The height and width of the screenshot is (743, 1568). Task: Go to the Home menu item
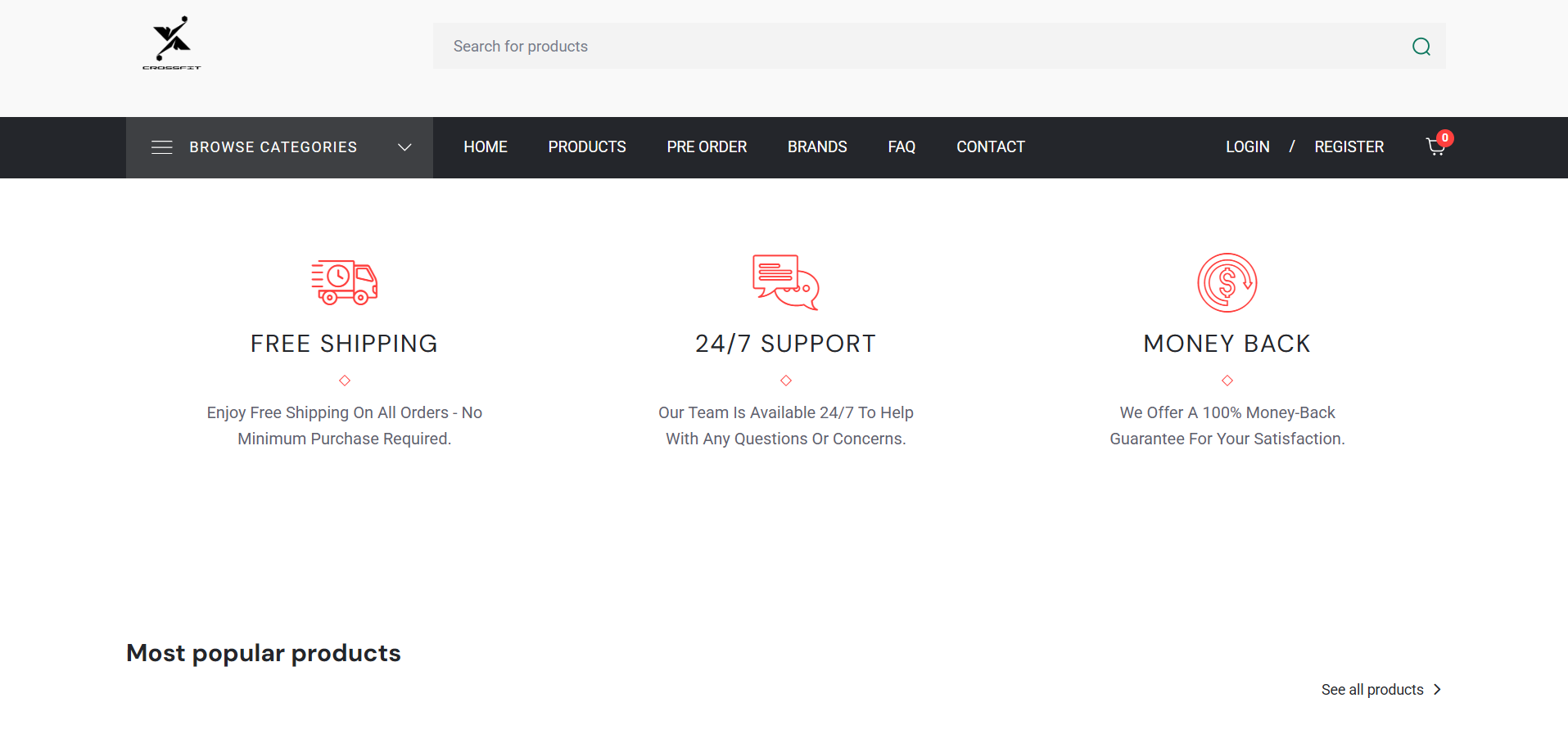pos(486,147)
